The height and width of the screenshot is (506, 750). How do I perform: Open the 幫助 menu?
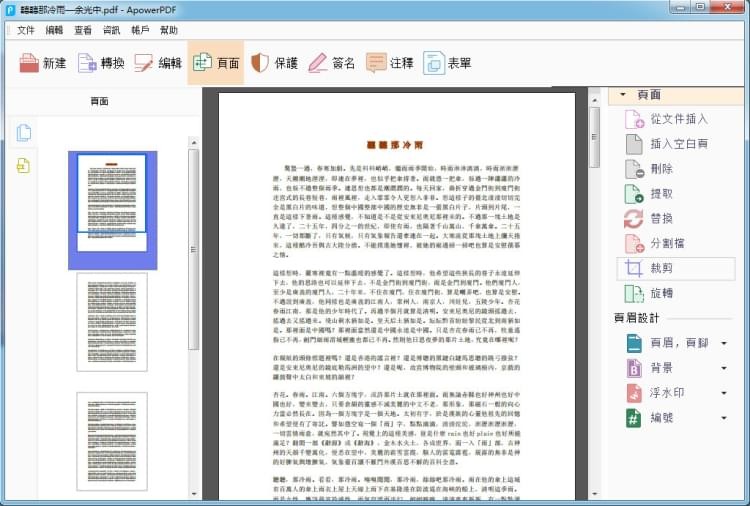169,30
